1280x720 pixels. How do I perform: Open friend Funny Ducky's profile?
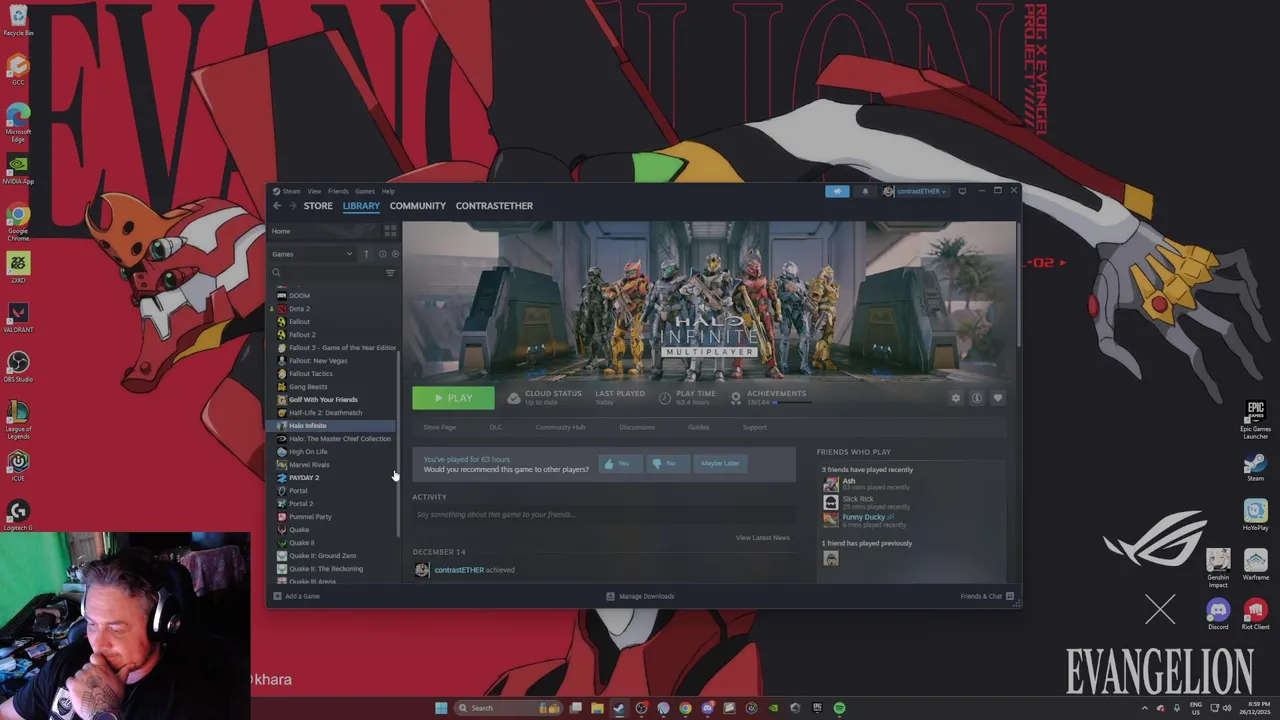863,517
